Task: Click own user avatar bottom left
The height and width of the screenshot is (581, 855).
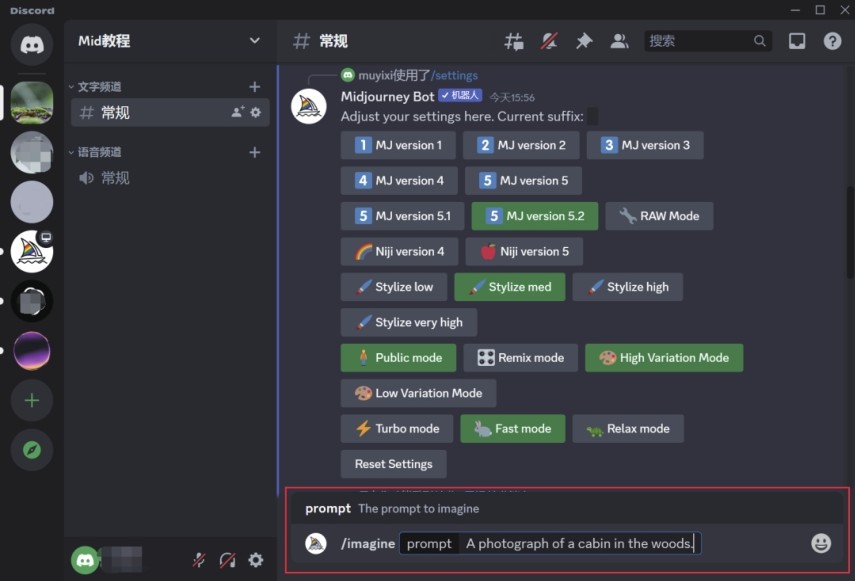Action: (85, 560)
